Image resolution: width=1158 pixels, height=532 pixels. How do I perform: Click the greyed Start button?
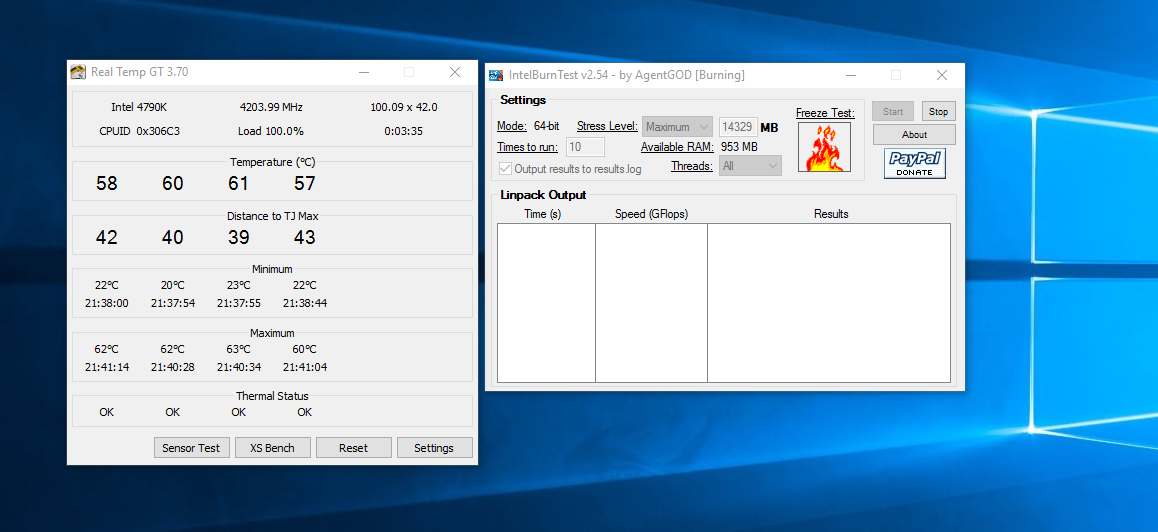pyautogui.click(x=893, y=112)
